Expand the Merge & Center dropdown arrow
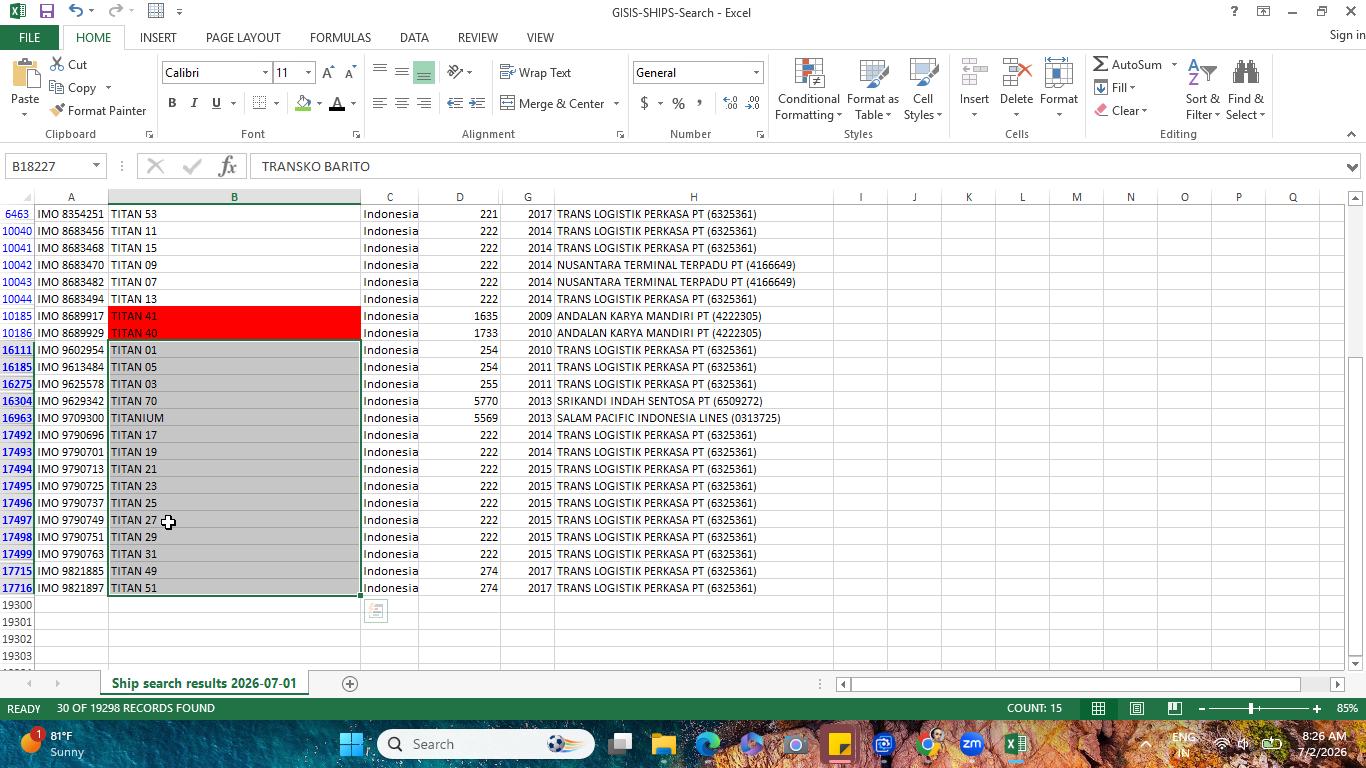 (616, 104)
